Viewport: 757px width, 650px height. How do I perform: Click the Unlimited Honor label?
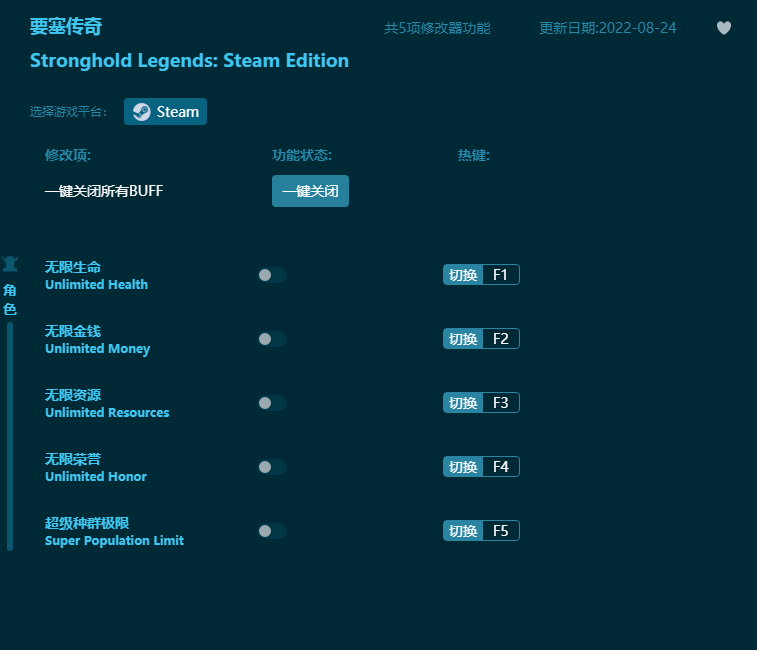(96, 477)
